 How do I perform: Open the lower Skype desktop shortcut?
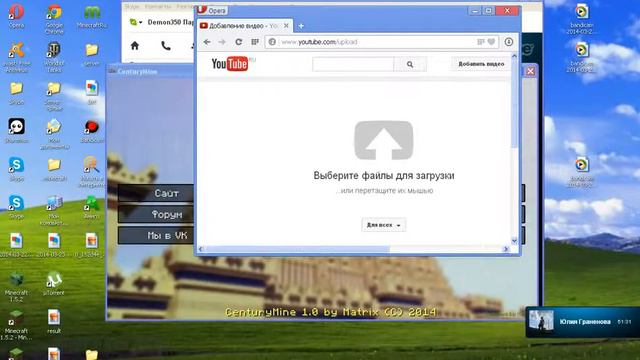16,207
